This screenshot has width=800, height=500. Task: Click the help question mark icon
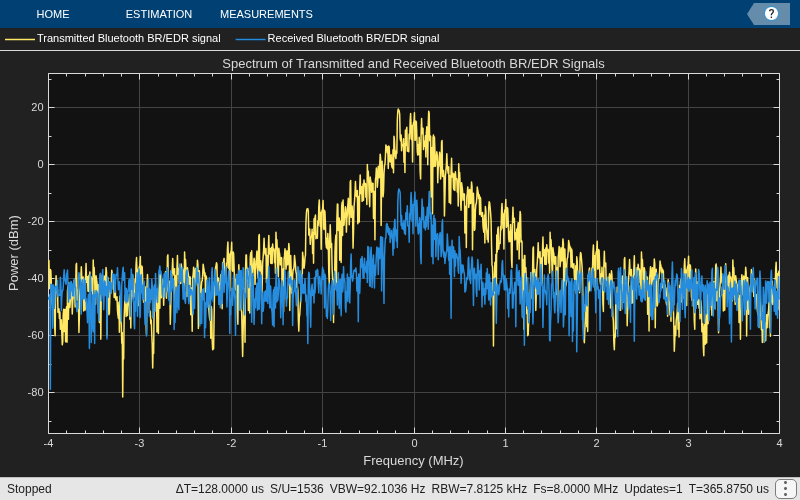coord(771,14)
